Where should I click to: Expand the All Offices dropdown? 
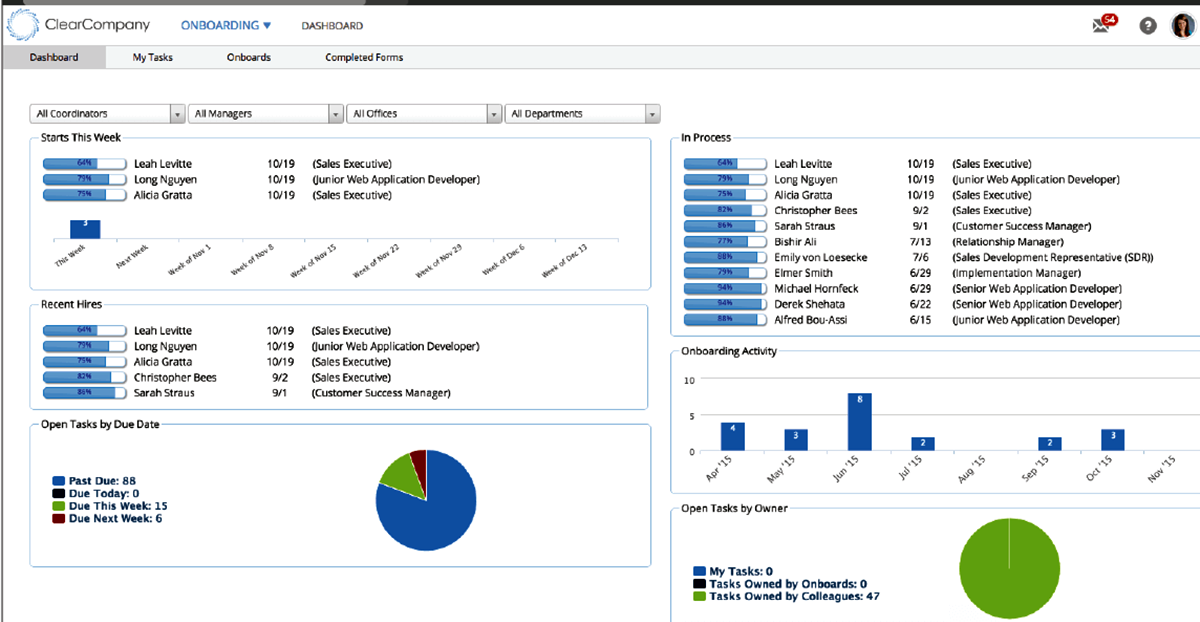[x=424, y=114]
